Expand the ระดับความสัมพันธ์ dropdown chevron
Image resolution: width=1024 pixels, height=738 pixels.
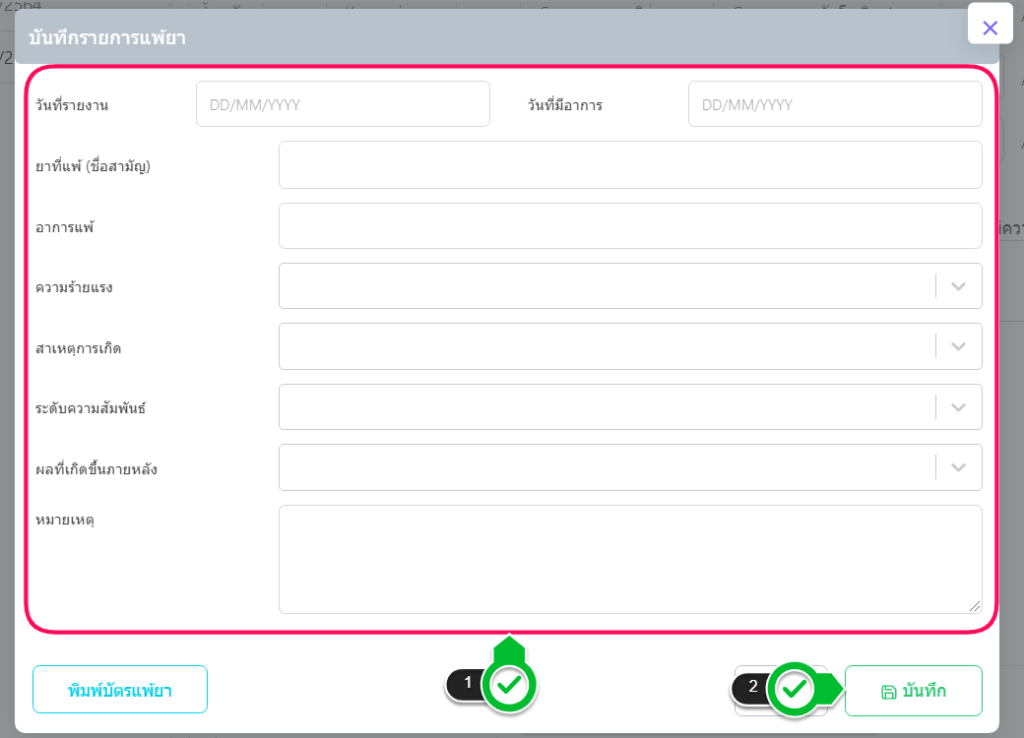point(958,407)
